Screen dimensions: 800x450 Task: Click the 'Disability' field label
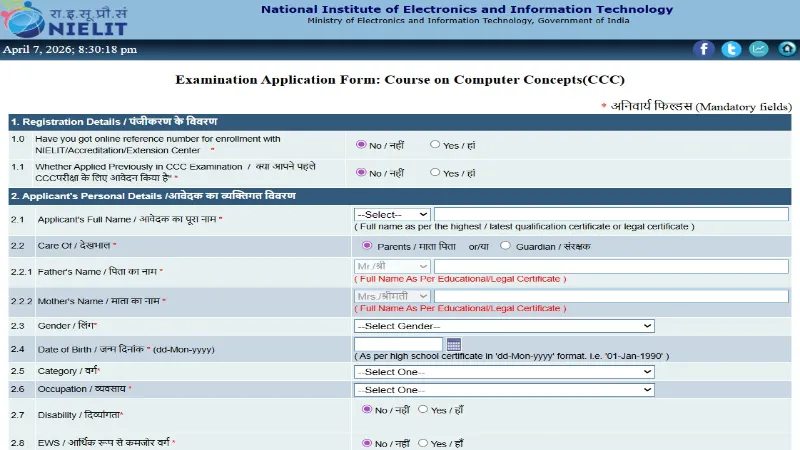coord(79,415)
